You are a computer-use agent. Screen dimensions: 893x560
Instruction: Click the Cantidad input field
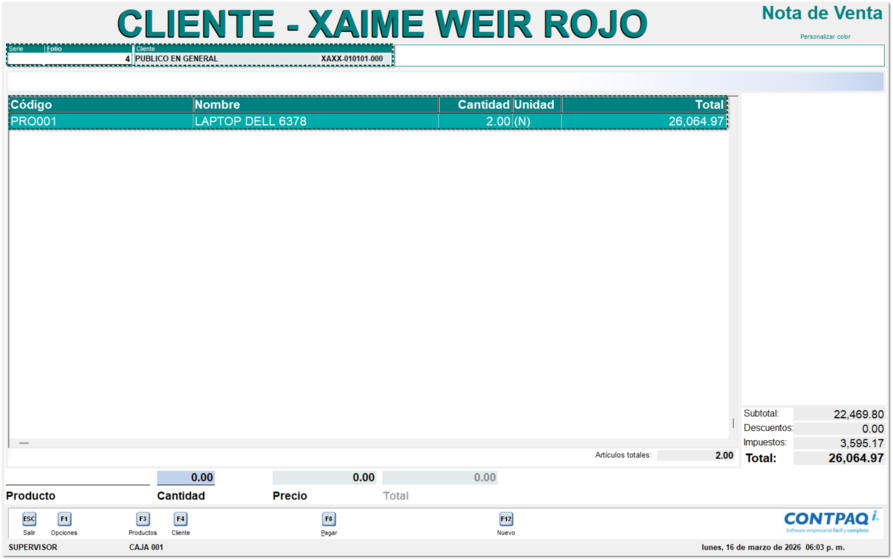(x=186, y=477)
